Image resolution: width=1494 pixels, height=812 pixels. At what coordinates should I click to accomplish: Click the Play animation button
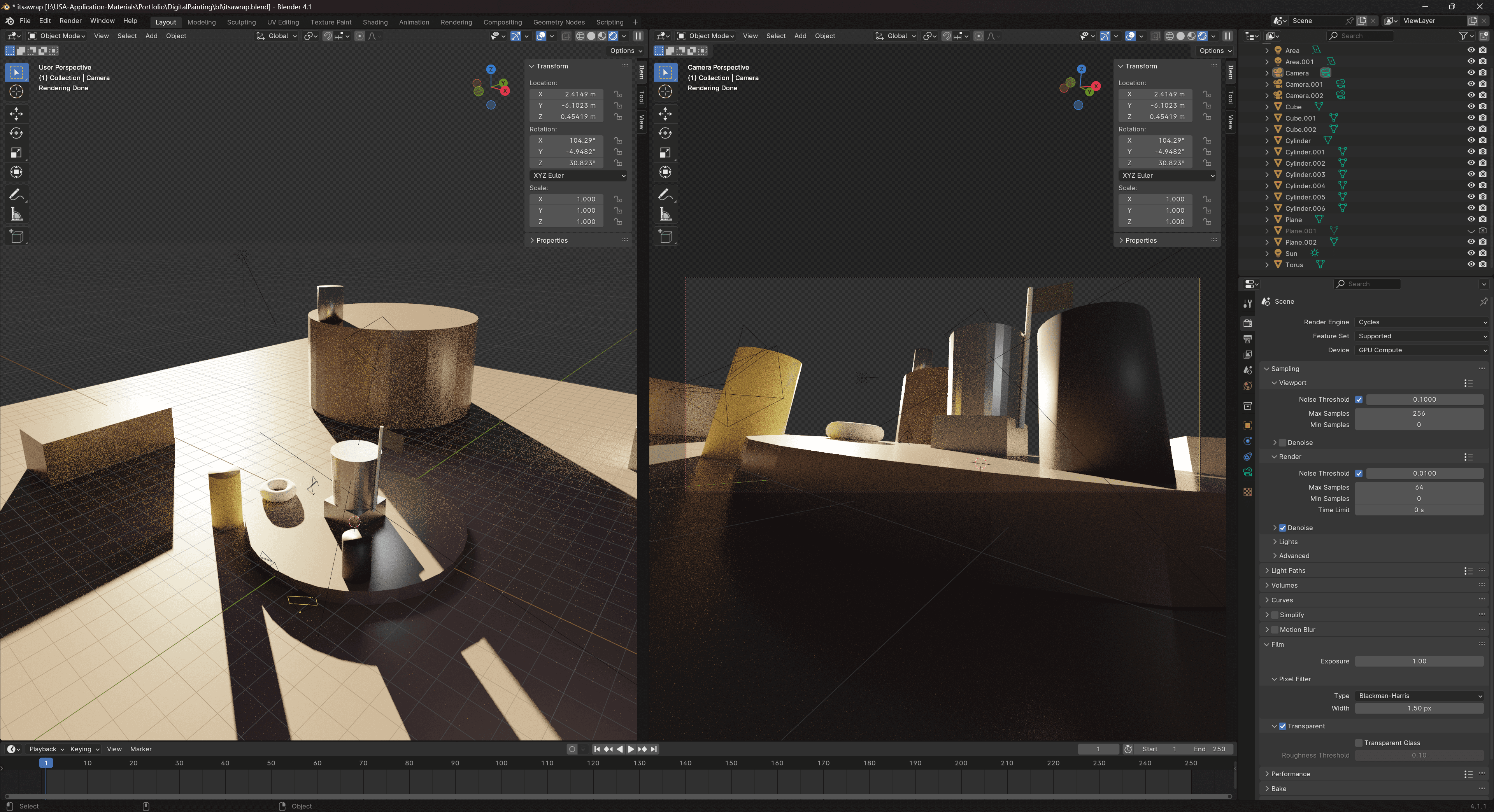tap(631, 749)
